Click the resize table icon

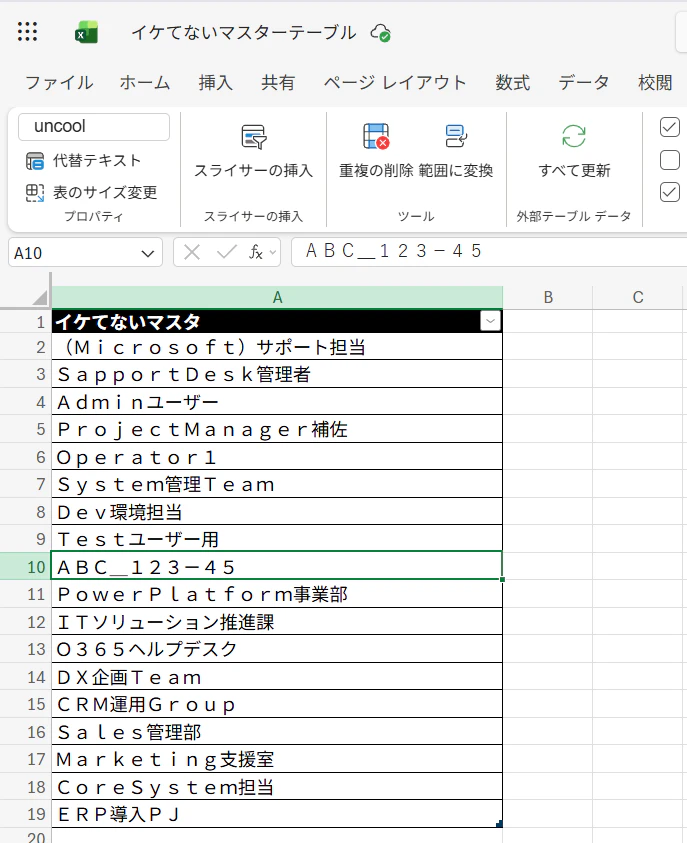[x=35, y=192]
